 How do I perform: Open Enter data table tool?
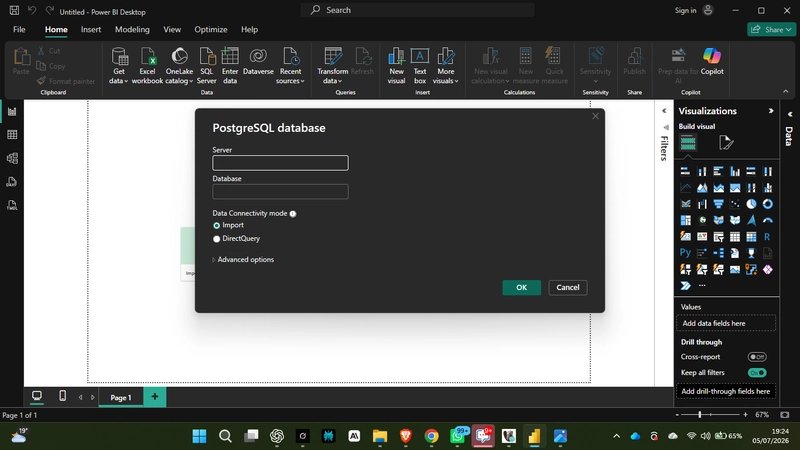tap(230, 65)
